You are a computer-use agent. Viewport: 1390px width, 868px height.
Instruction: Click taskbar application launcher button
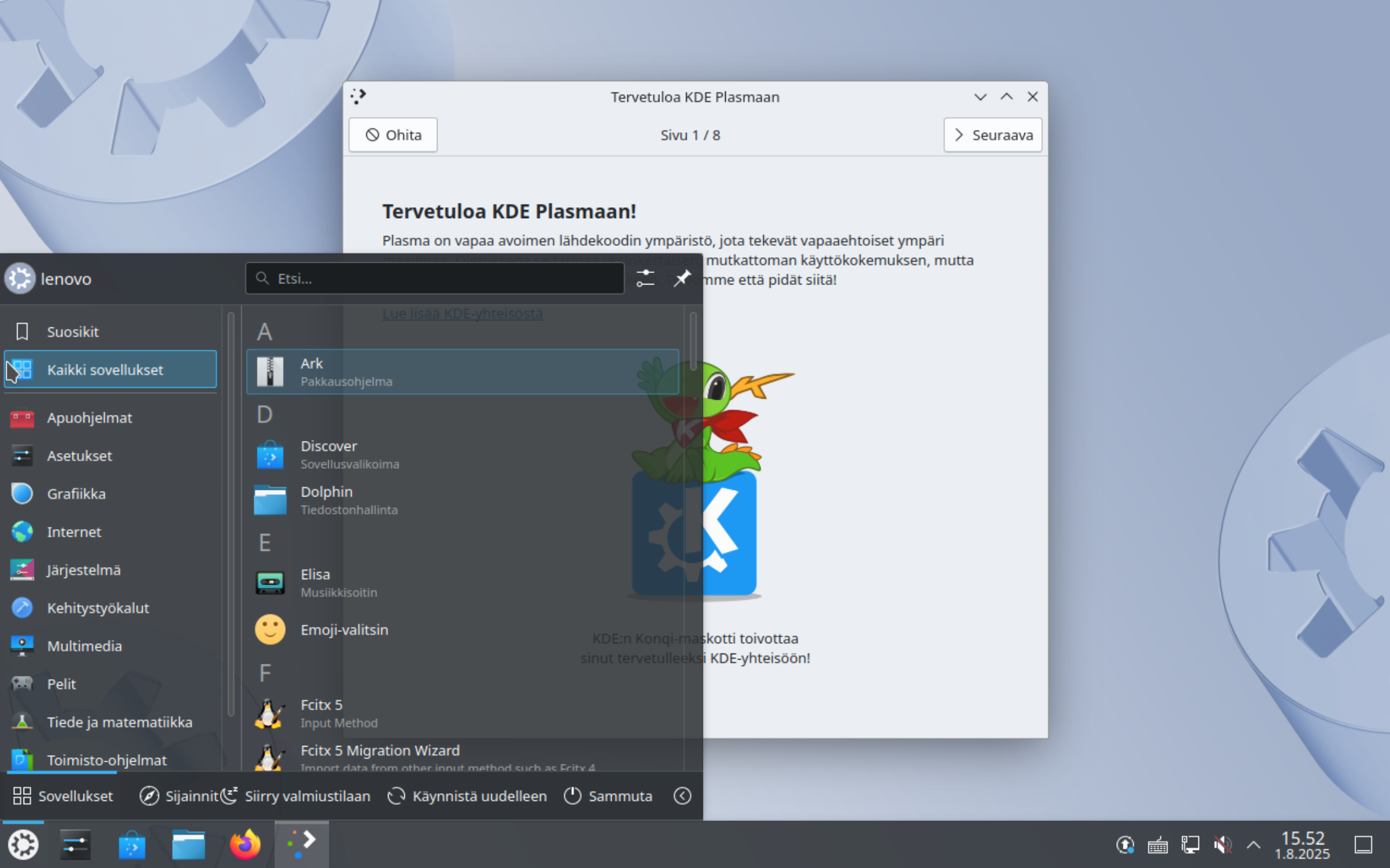(23, 844)
